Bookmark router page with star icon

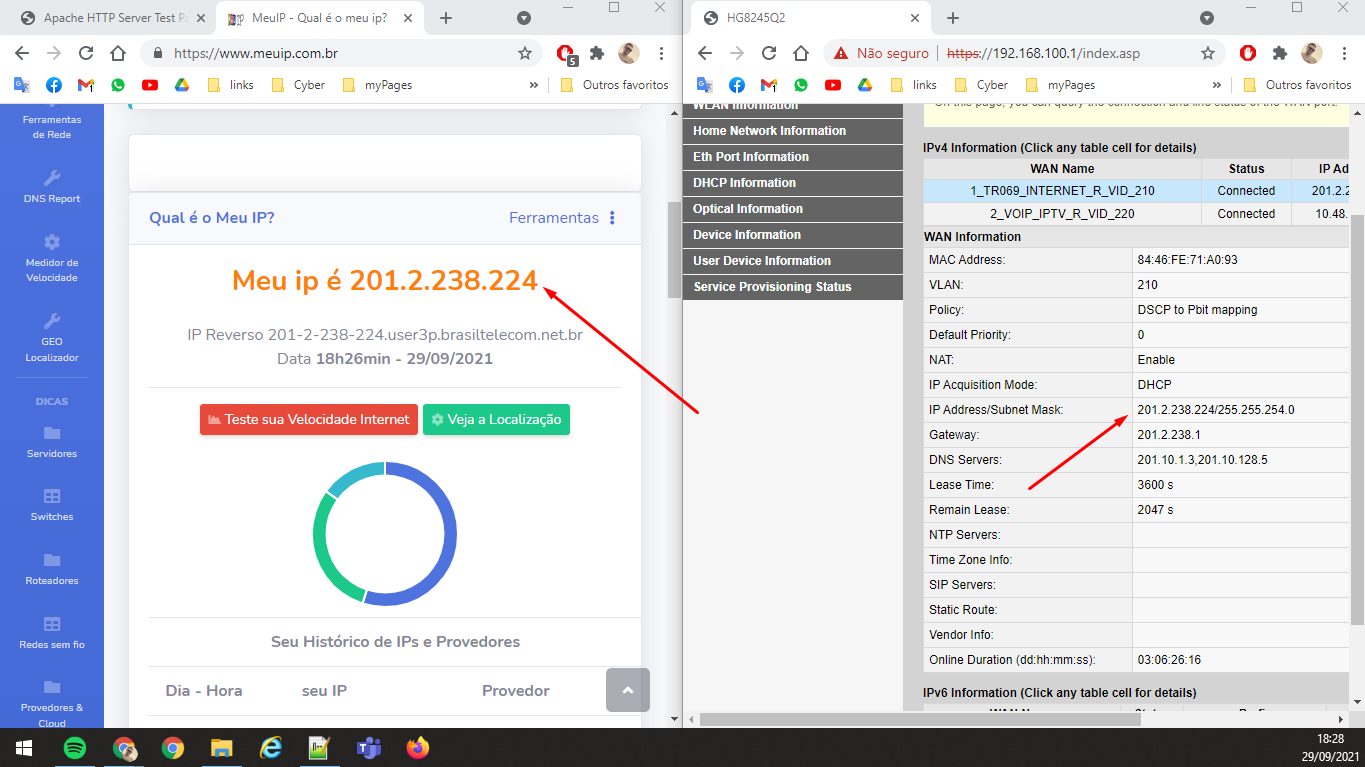click(1208, 53)
